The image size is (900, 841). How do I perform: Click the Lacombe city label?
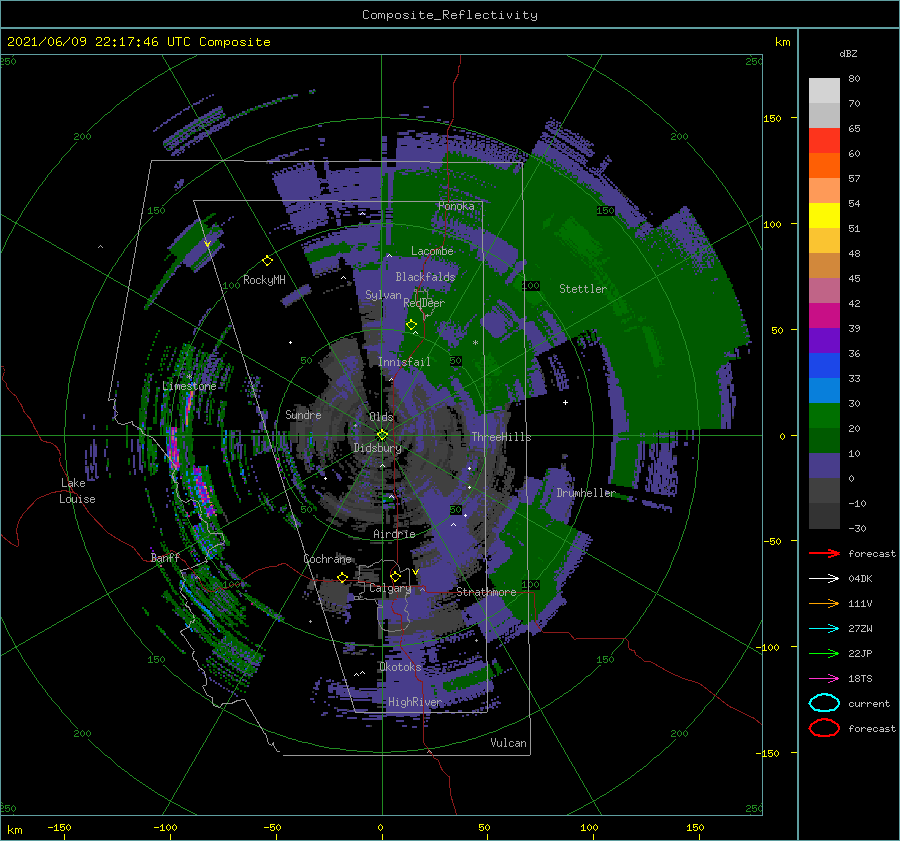(432, 251)
